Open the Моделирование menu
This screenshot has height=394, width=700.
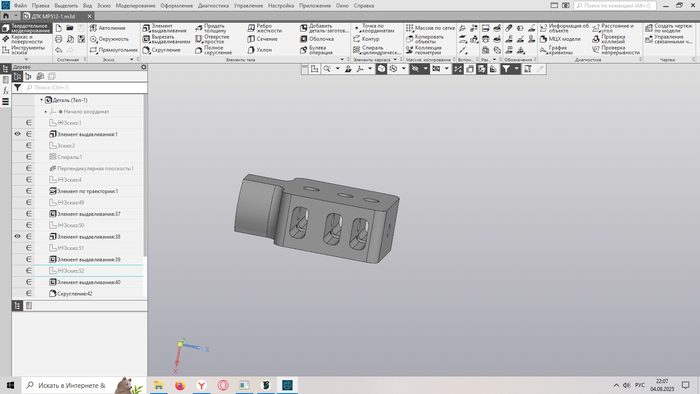(x=136, y=6)
